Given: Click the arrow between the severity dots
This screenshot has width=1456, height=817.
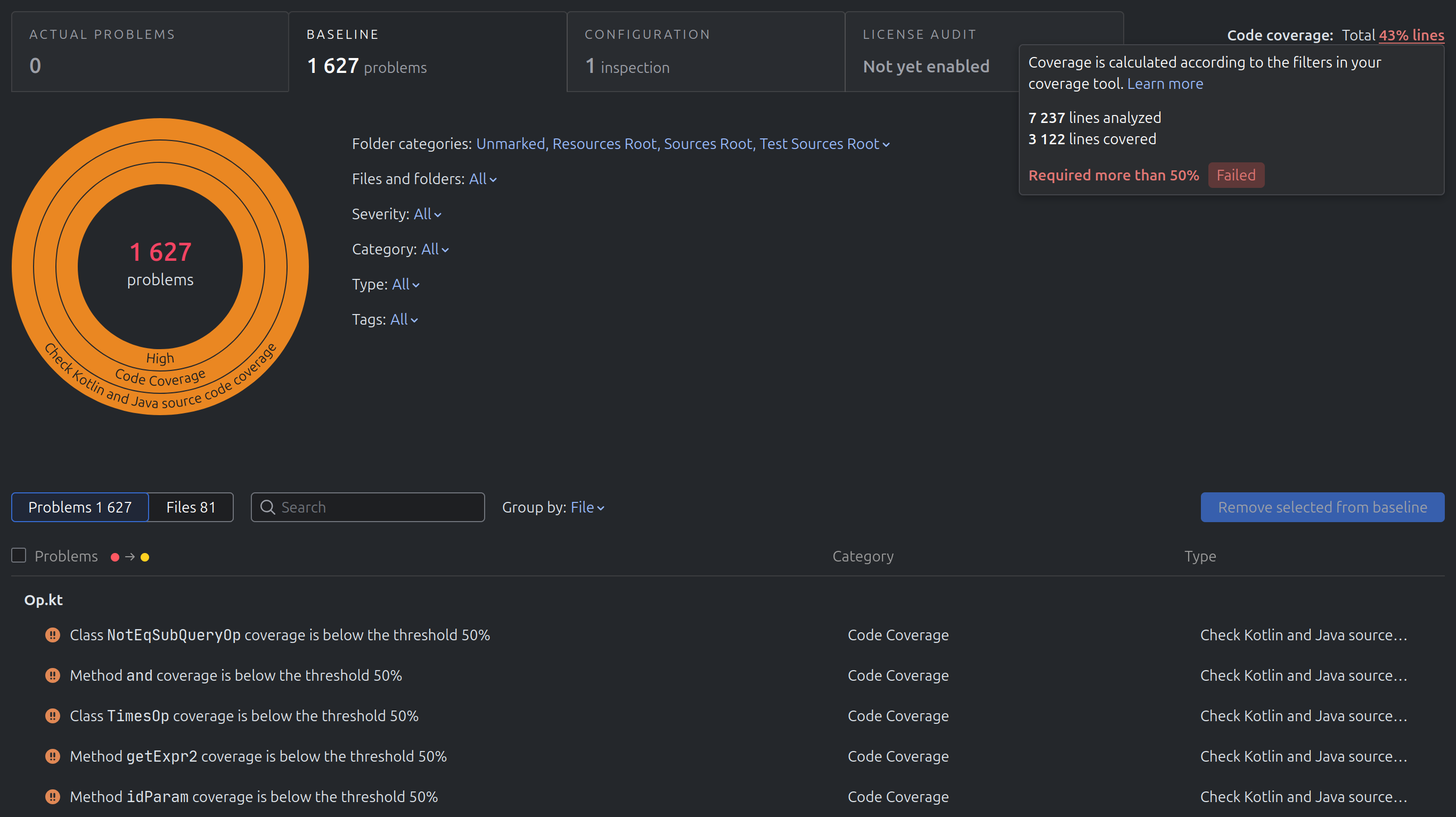Looking at the screenshot, I should [x=130, y=557].
